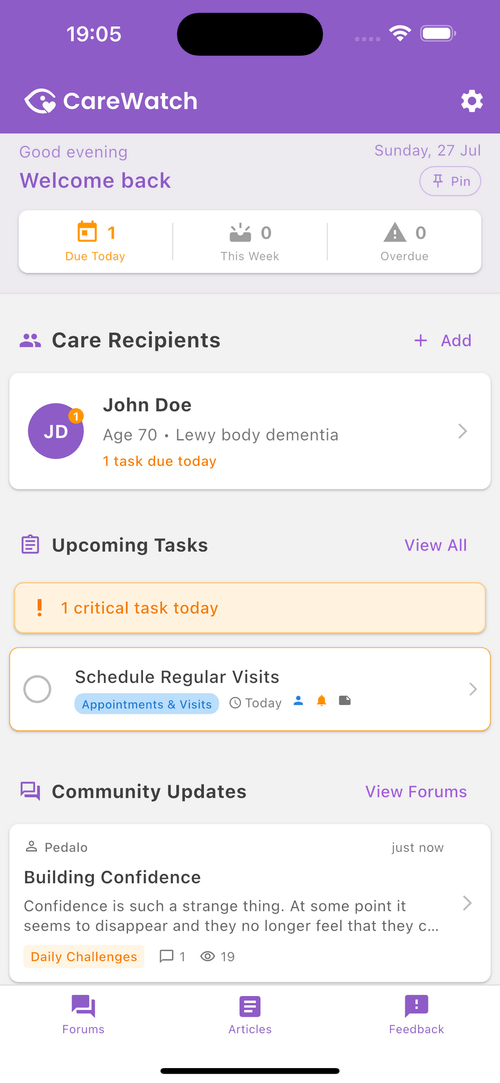Screen dimensions: 500x1083
Task: Open View Forums link
Action: click(416, 792)
